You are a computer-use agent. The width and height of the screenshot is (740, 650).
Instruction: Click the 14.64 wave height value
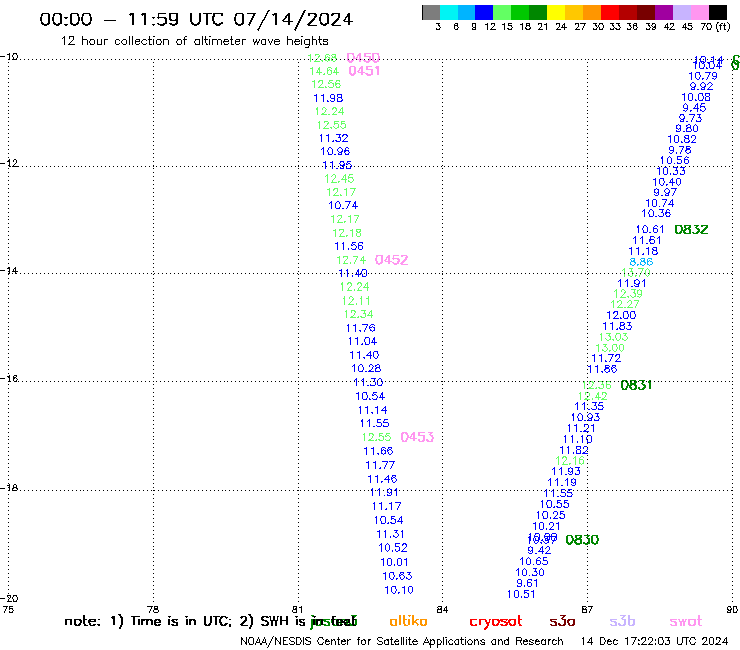pos(324,71)
